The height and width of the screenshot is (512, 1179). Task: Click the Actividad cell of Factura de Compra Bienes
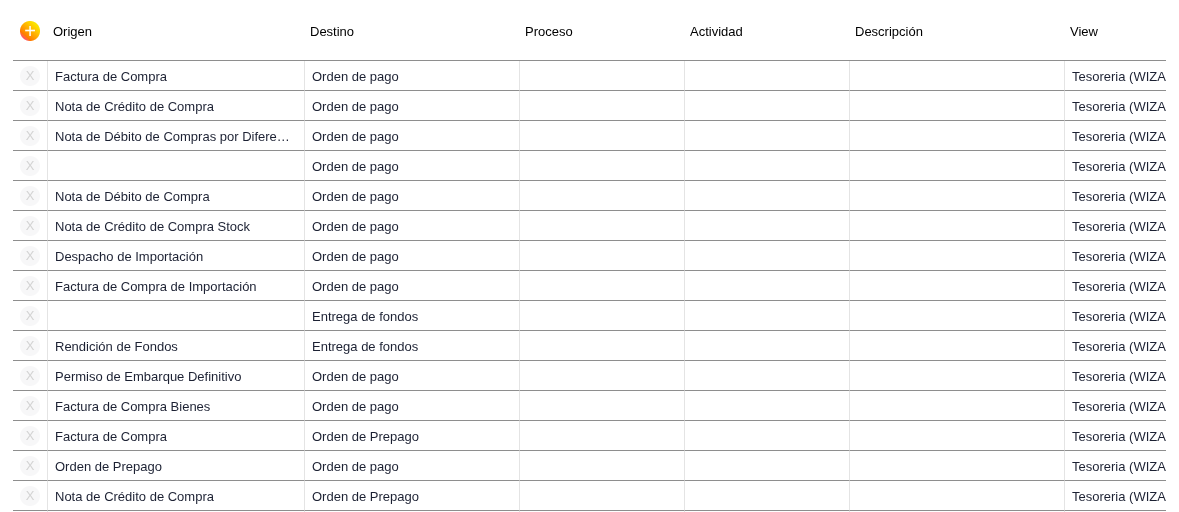[x=766, y=406]
